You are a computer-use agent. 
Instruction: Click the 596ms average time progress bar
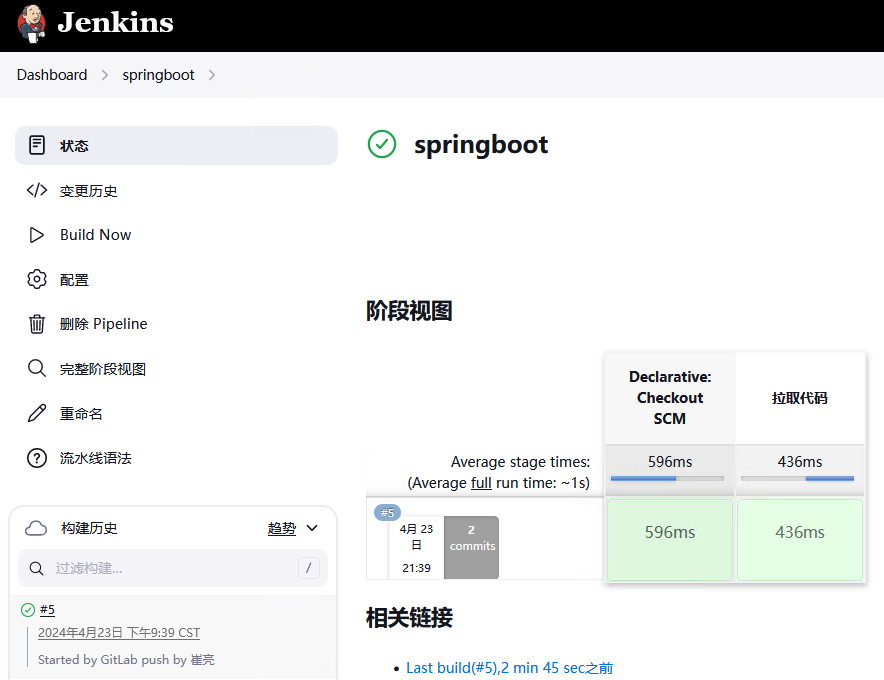(x=668, y=479)
